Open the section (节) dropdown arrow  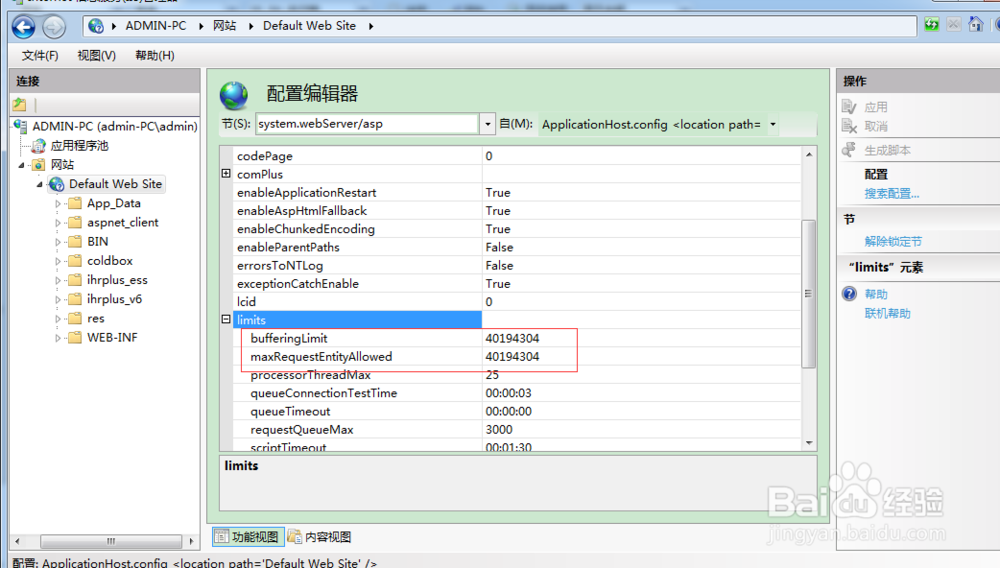487,124
